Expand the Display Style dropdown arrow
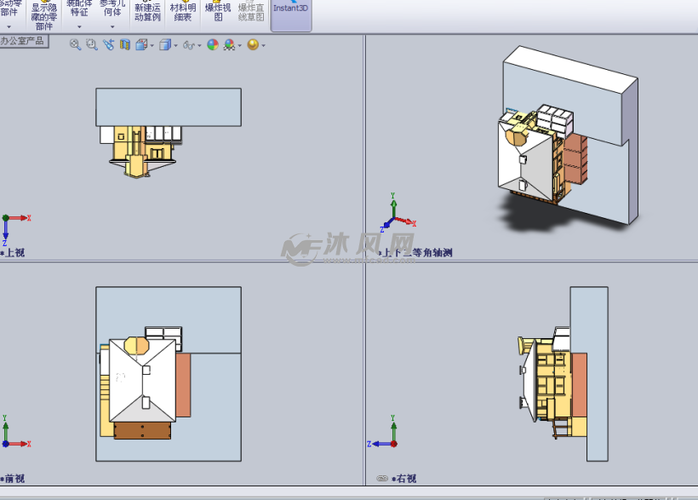The width and height of the screenshot is (698, 500). tap(175, 46)
